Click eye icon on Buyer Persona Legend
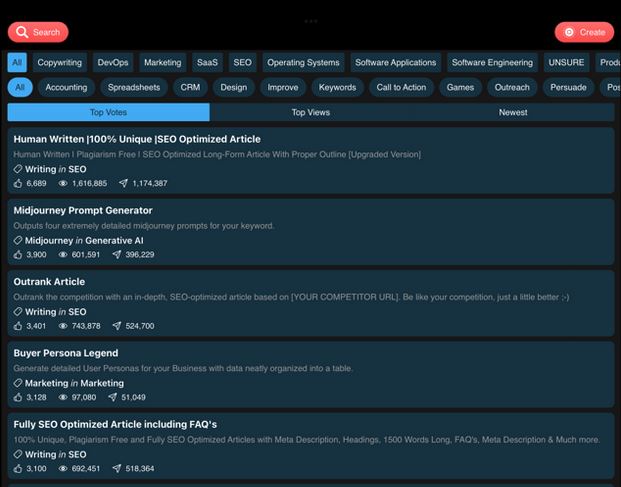This screenshot has width=621, height=487. pos(63,397)
